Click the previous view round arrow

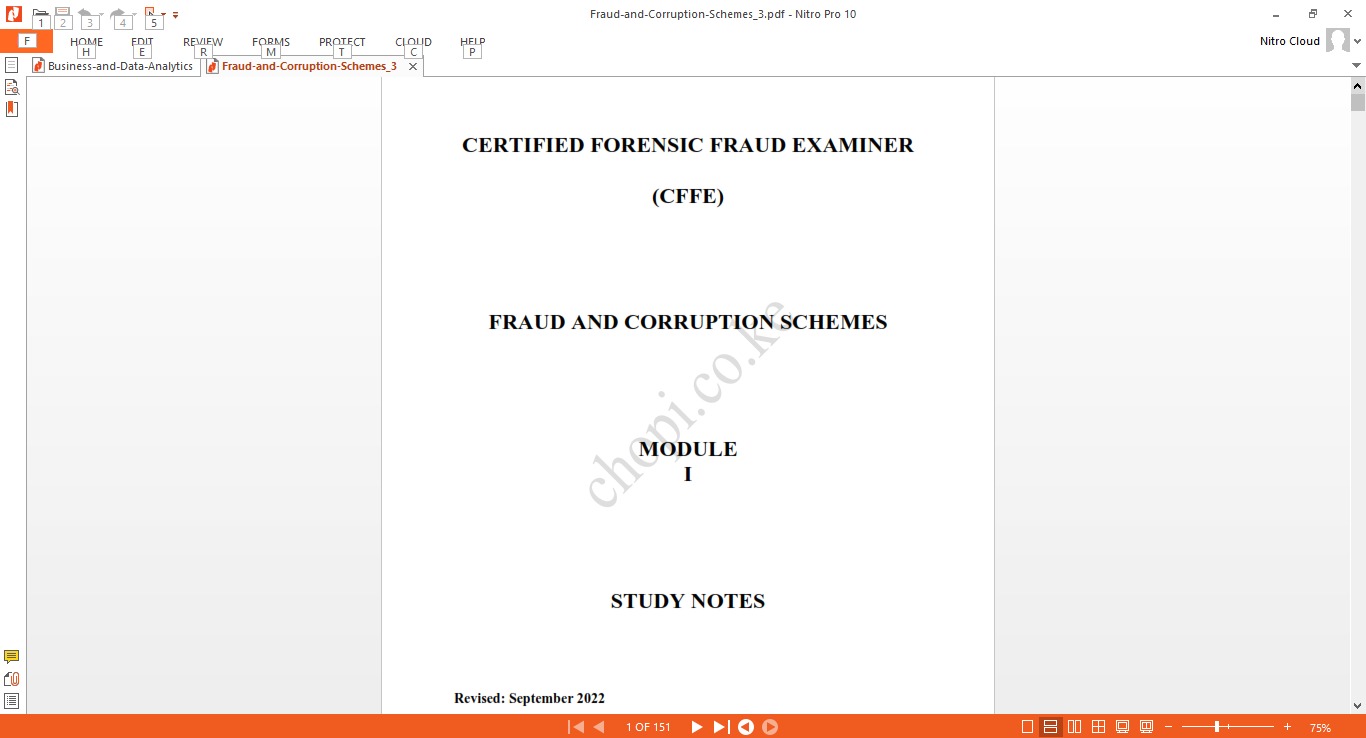pyautogui.click(x=746, y=727)
